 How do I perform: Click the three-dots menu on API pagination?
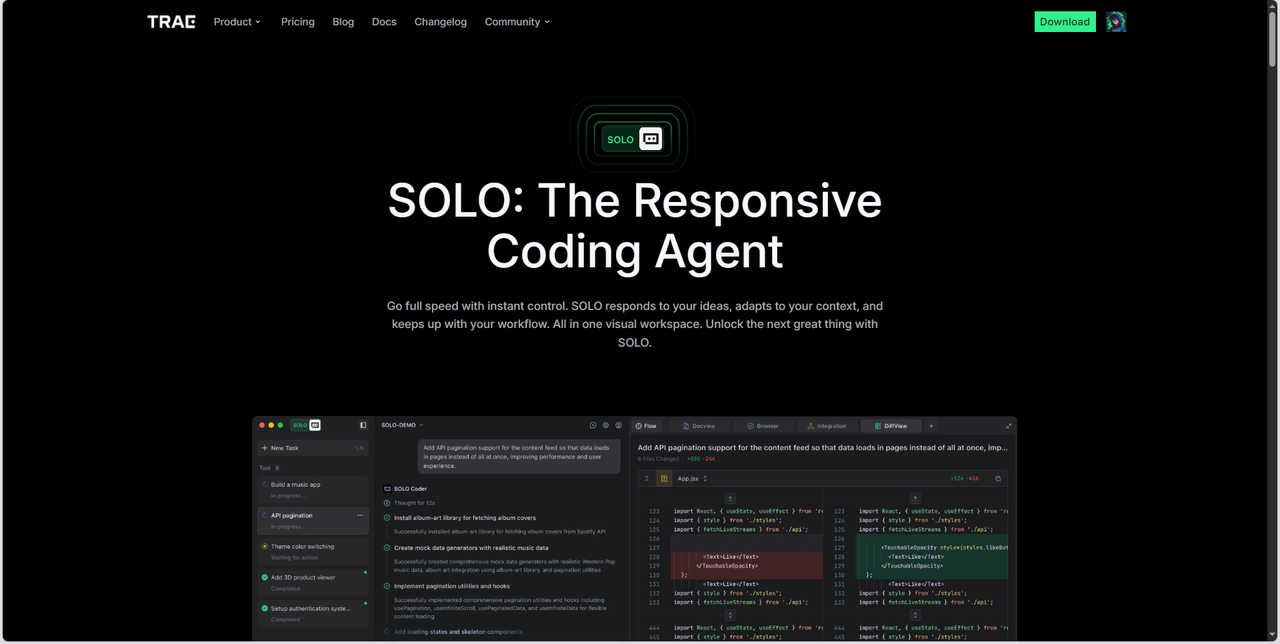point(360,516)
